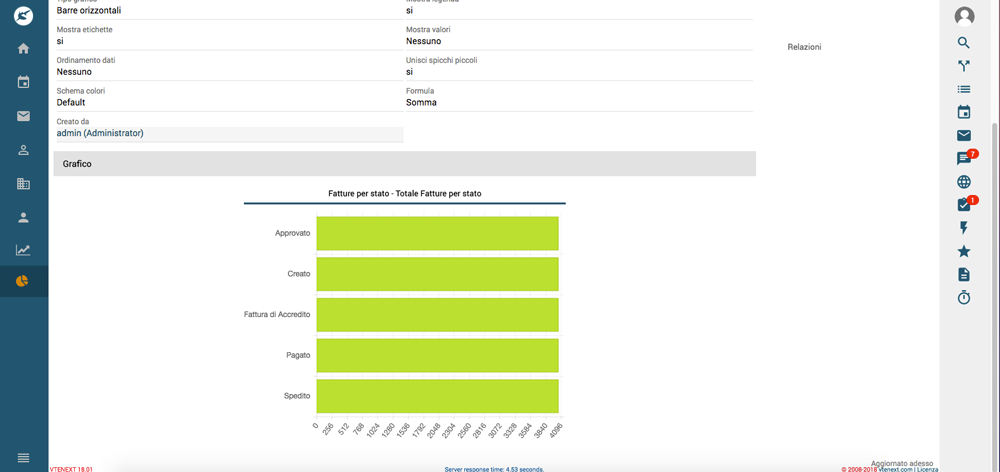Click Nessuno under Mostra valori
This screenshot has height=472, width=1000.
click(x=423, y=41)
